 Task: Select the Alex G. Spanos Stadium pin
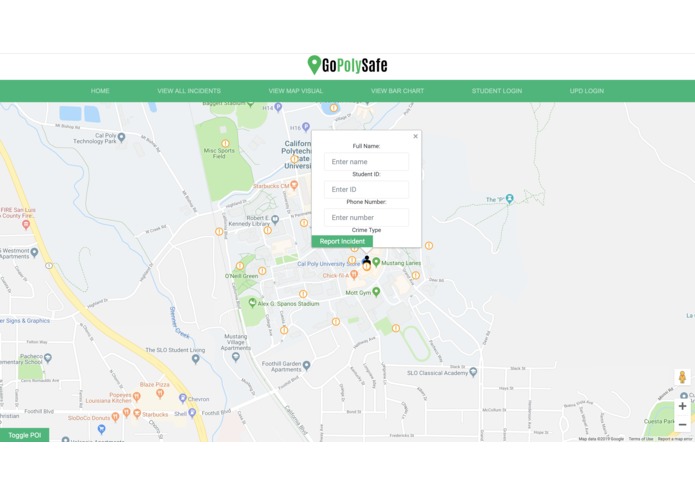[252, 303]
